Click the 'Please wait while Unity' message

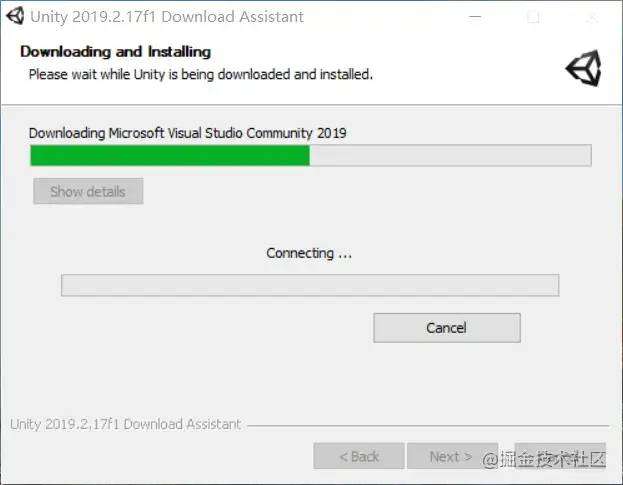[x=201, y=74]
